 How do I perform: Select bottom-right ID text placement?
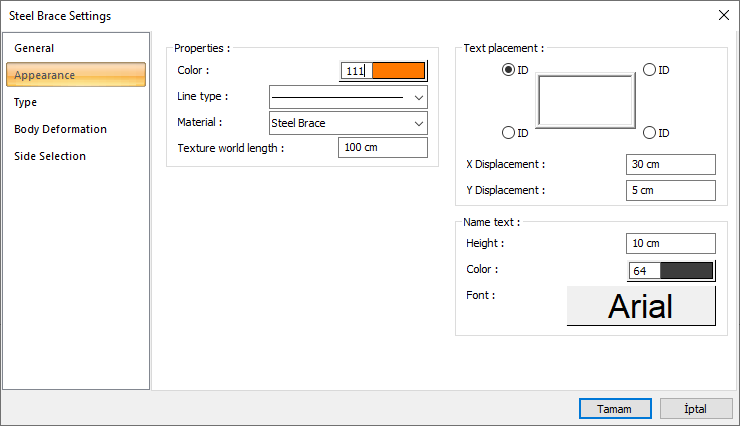649,133
